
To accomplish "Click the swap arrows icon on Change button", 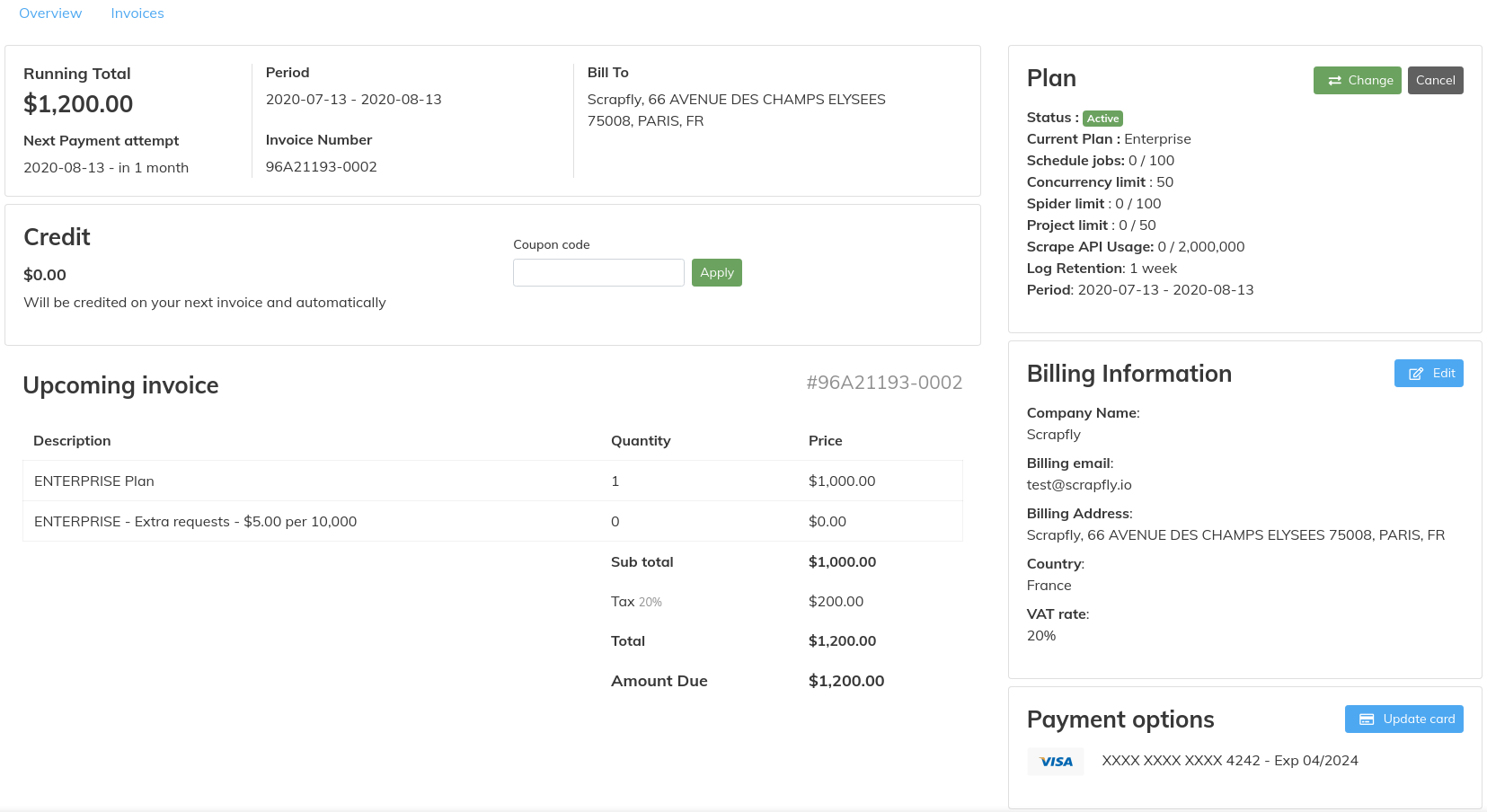I will click(x=1333, y=80).
